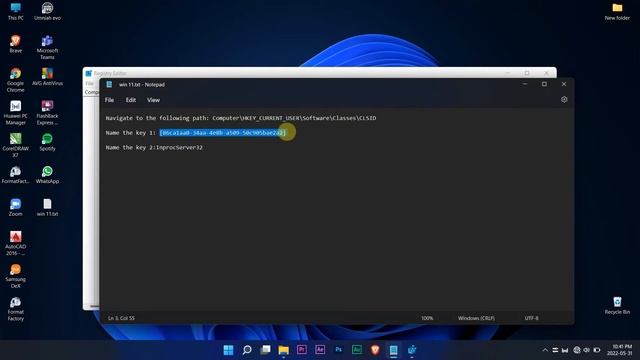Open AutoCAD 2016 desktop shortcut
The width and height of the screenshot is (640, 360).
[x=16, y=243]
